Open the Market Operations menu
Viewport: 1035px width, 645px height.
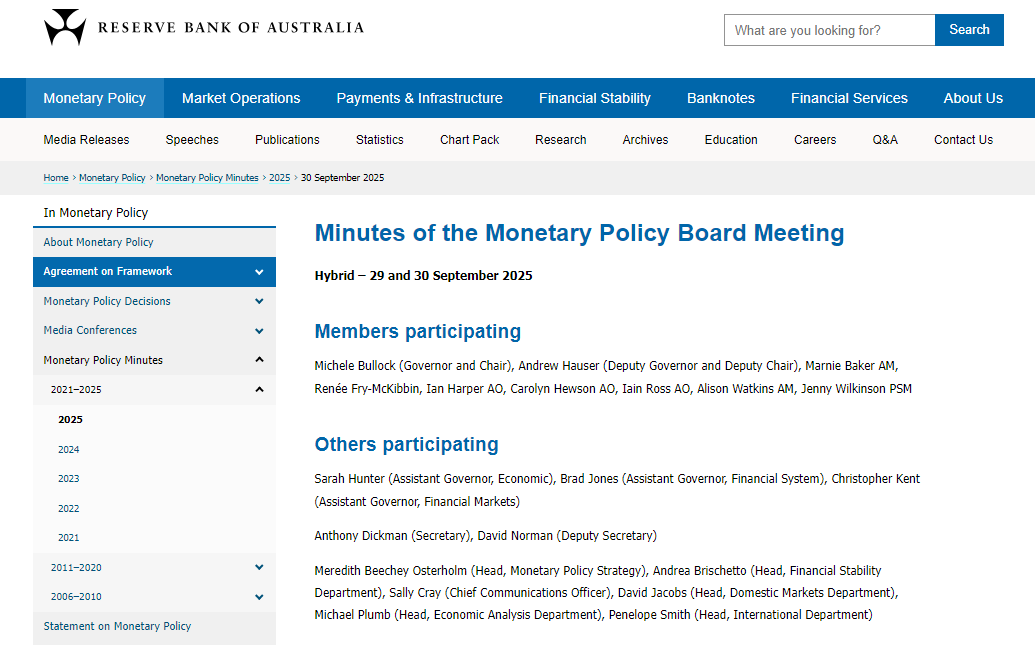pyautogui.click(x=241, y=98)
